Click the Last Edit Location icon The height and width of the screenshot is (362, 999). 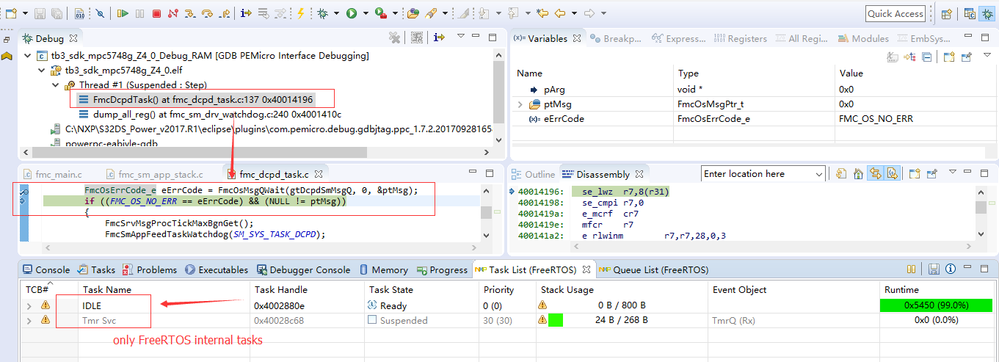542,13
